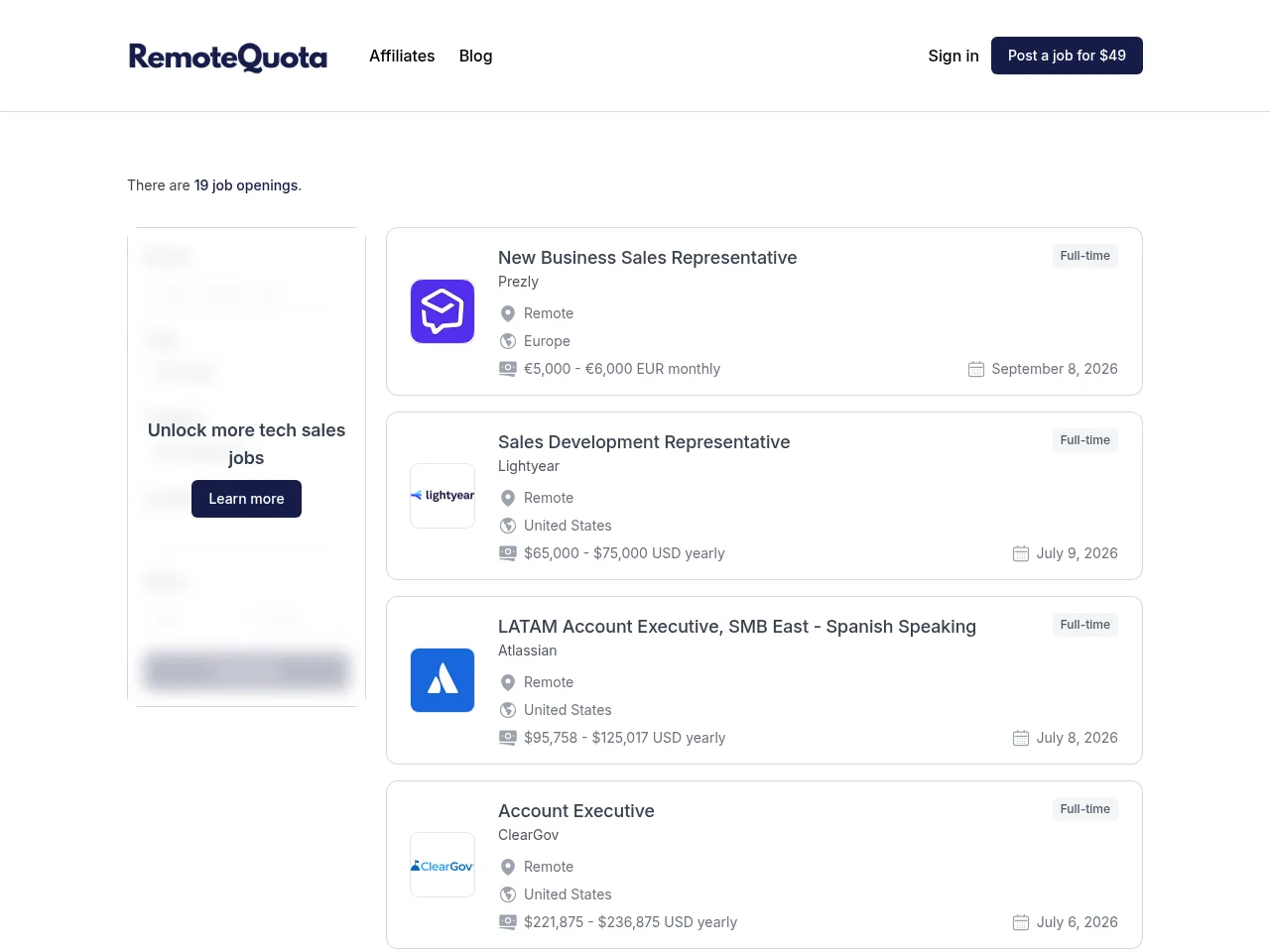Click the September 8, 2026 date

pos(1055,369)
